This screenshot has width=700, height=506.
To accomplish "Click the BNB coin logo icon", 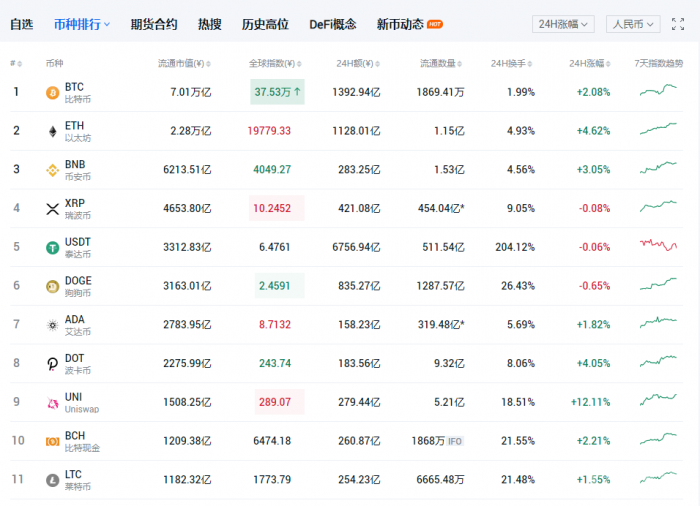I will pyautogui.click(x=52, y=170).
